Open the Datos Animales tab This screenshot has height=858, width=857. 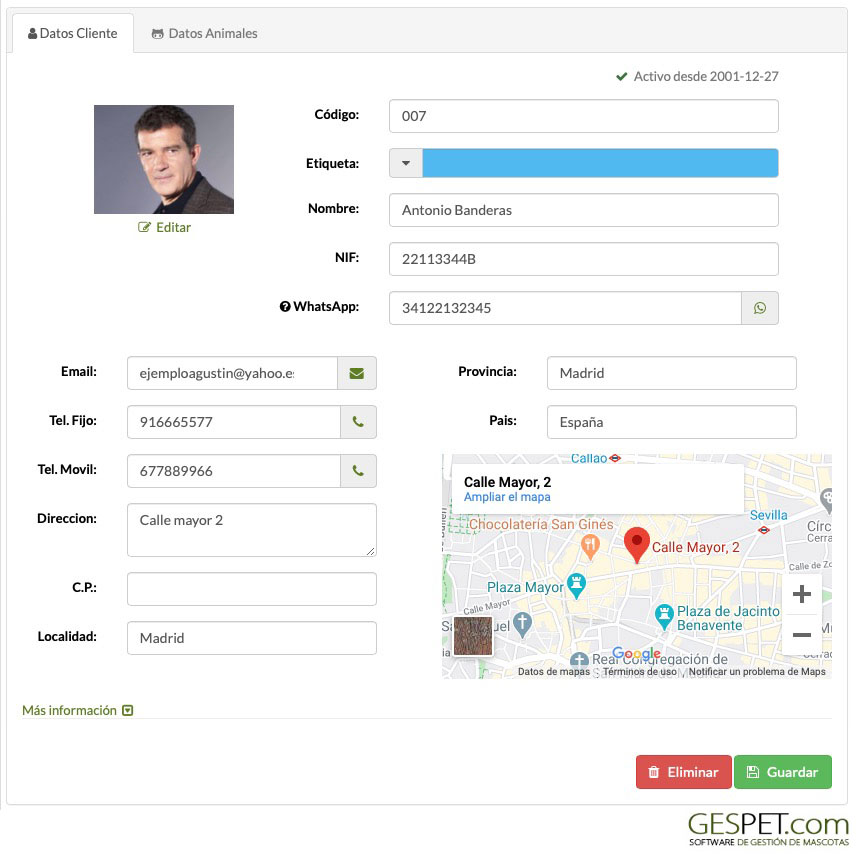point(204,33)
